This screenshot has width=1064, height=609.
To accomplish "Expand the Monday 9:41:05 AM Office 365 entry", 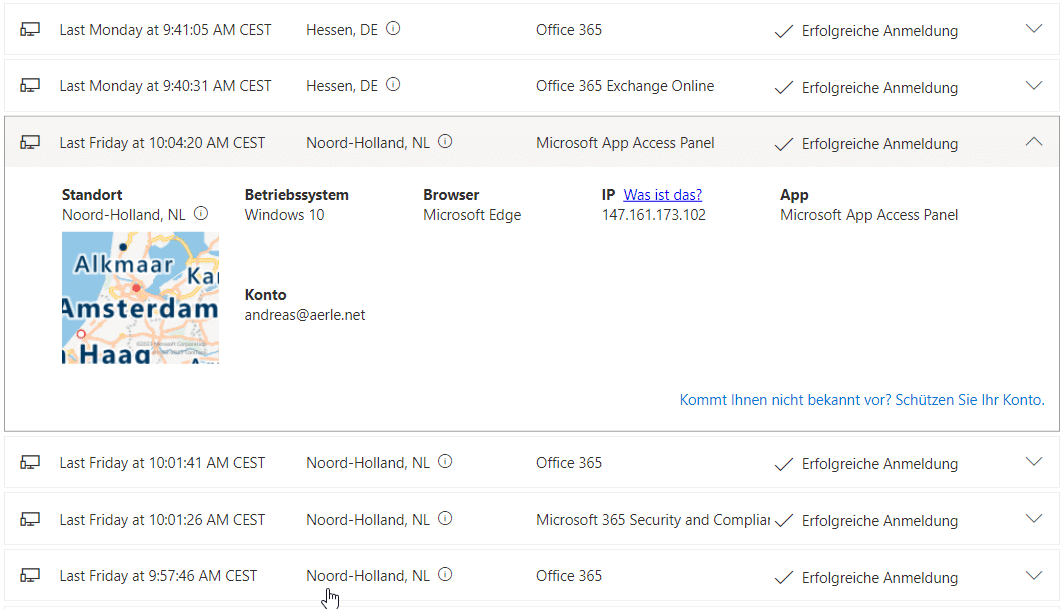I will [1034, 29].
